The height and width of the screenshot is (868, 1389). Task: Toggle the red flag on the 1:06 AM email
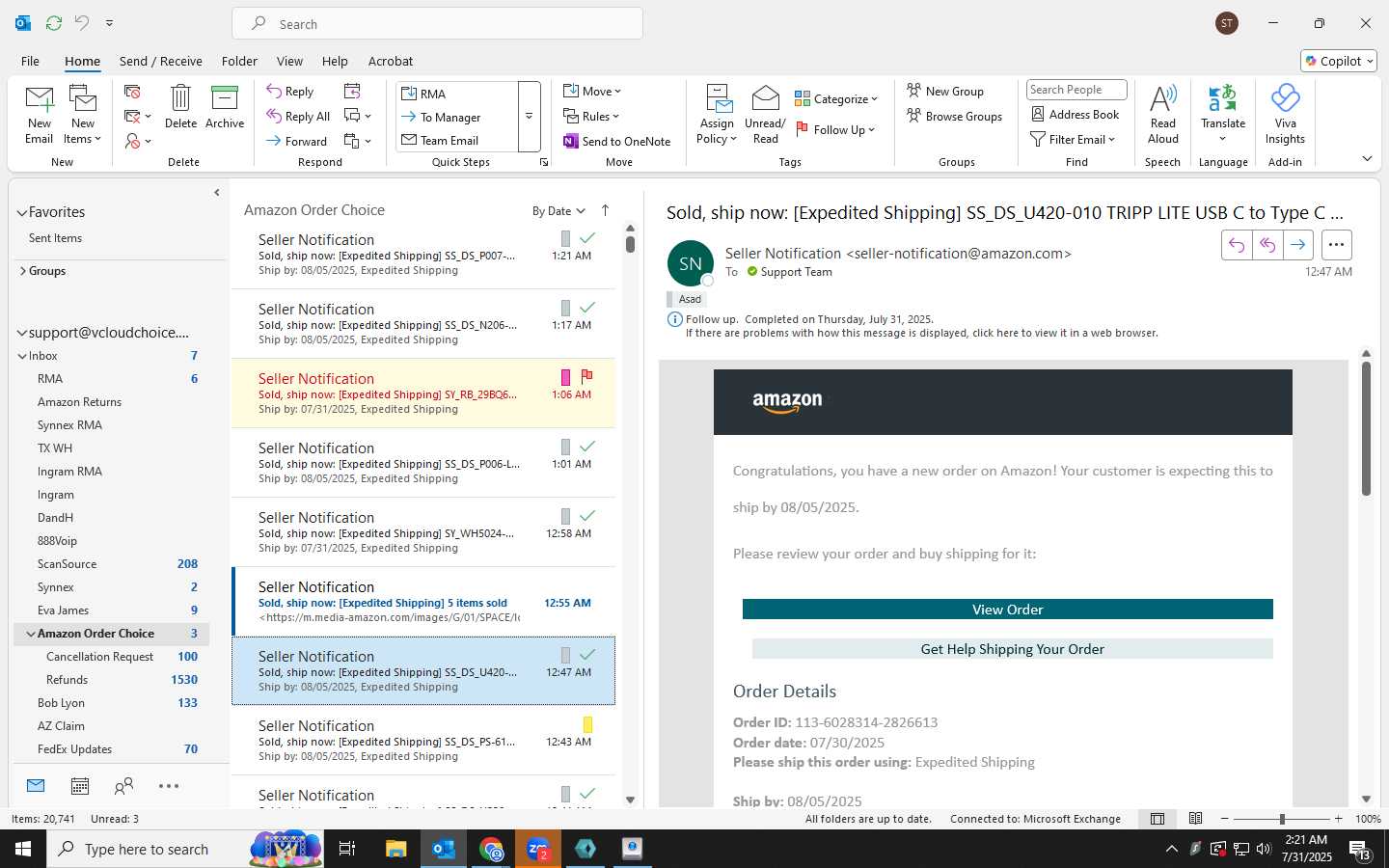587,376
